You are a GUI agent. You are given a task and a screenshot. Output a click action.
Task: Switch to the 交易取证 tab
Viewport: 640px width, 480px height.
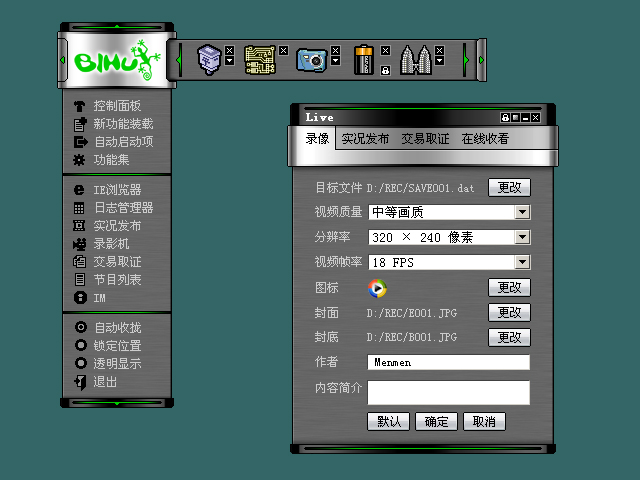pyautogui.click(x=425, y=139)
